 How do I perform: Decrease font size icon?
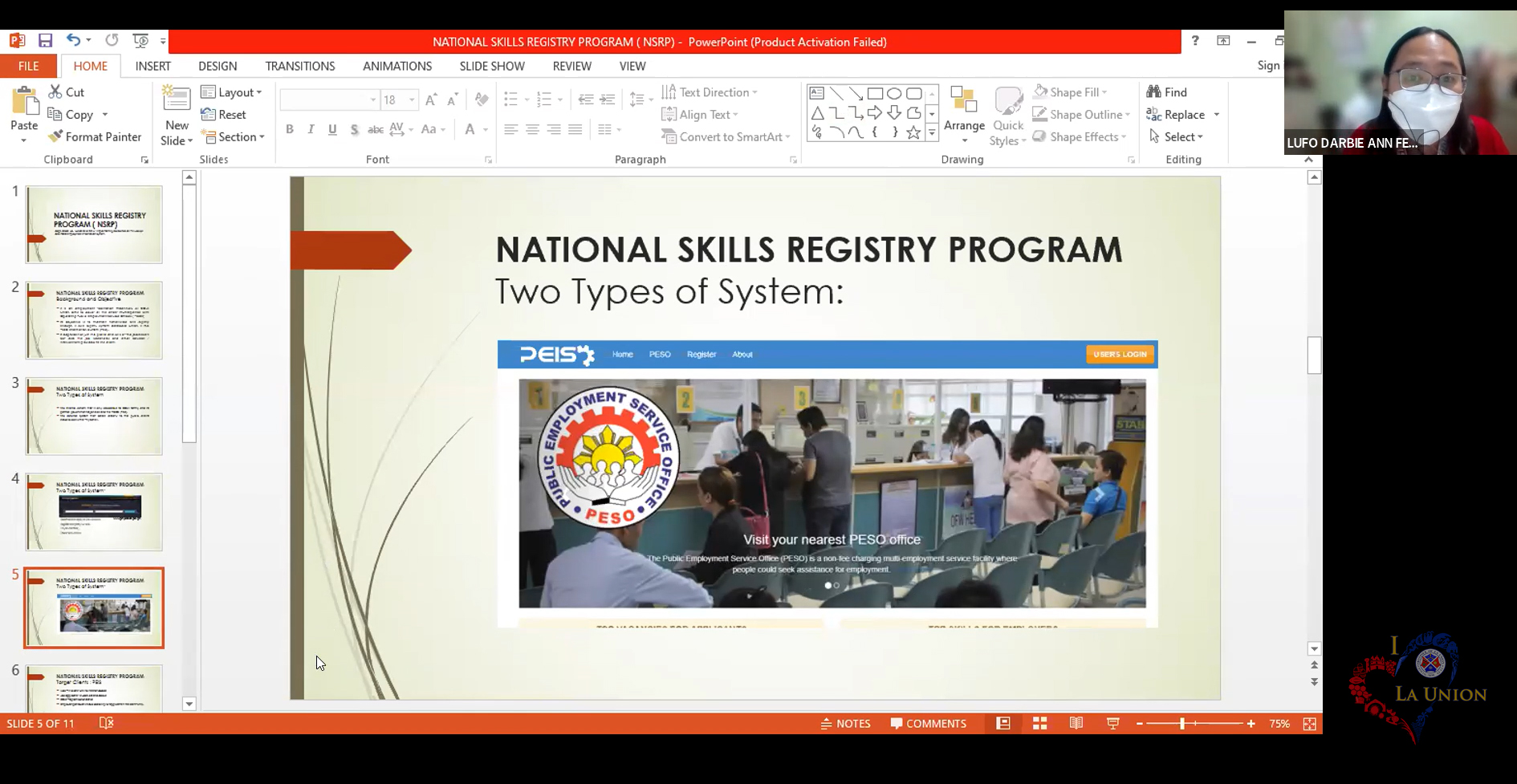(x=453, y=100)
